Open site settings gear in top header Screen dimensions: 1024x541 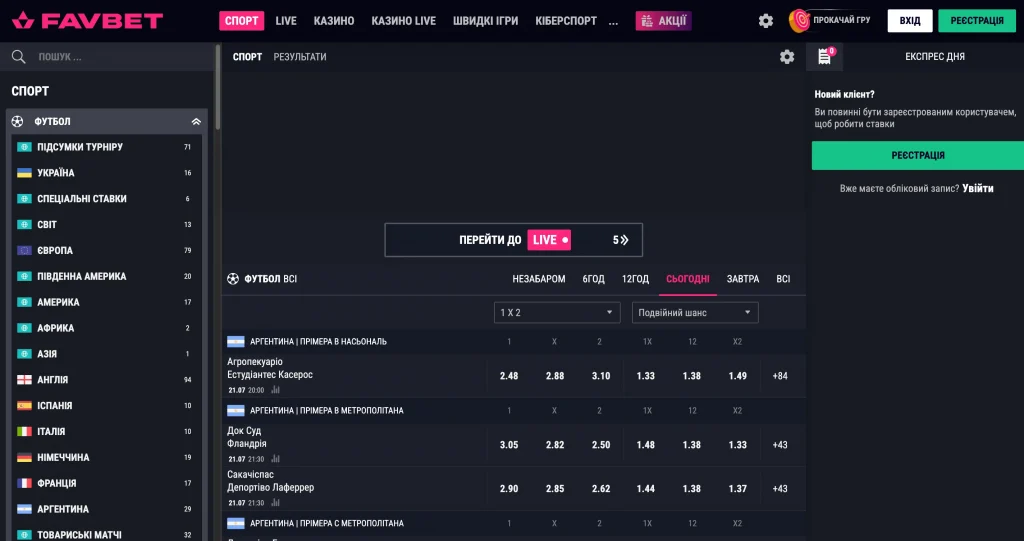pyautogui.click(x=766, y=21)
